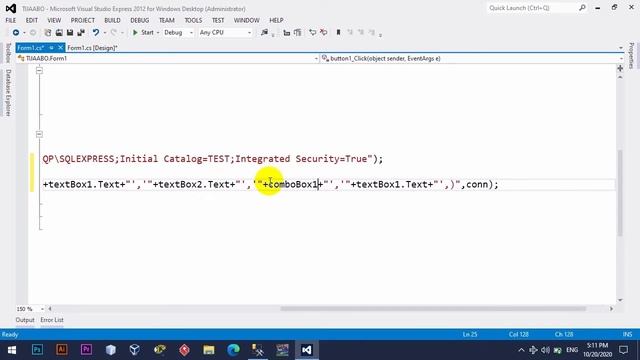
Task: Click the vertical scrollbar thumb of editor
Action: (x=620, y=193)
